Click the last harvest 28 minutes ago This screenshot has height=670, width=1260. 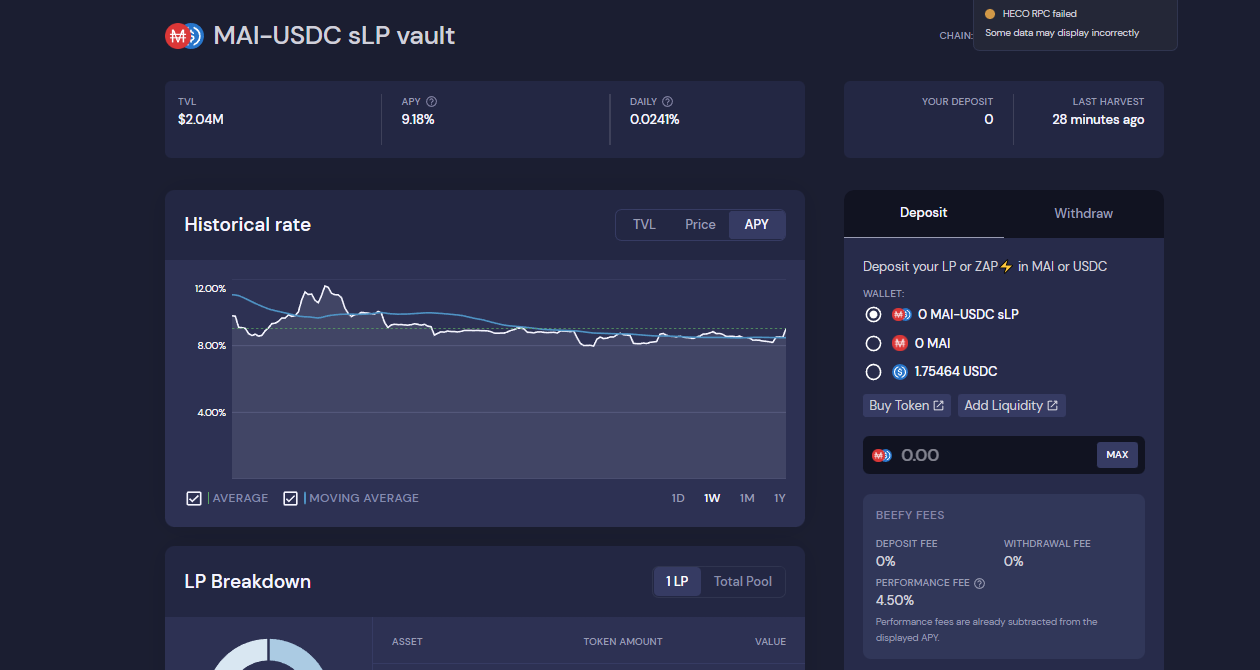tap(1098, 119)
